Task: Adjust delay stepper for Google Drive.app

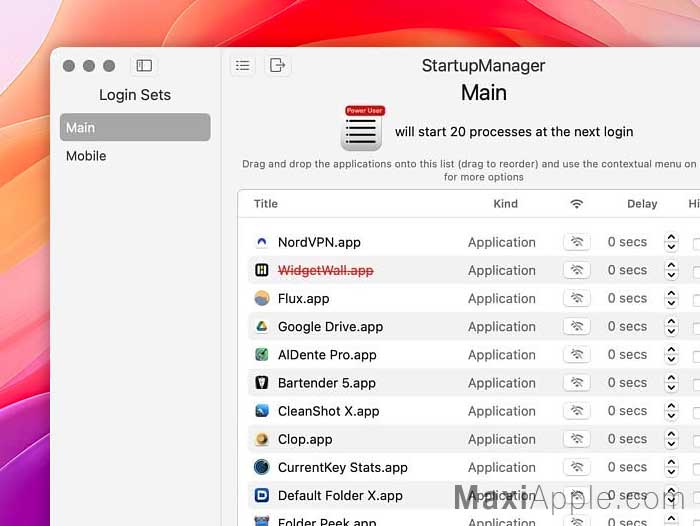Action: [x=671, y=326]
